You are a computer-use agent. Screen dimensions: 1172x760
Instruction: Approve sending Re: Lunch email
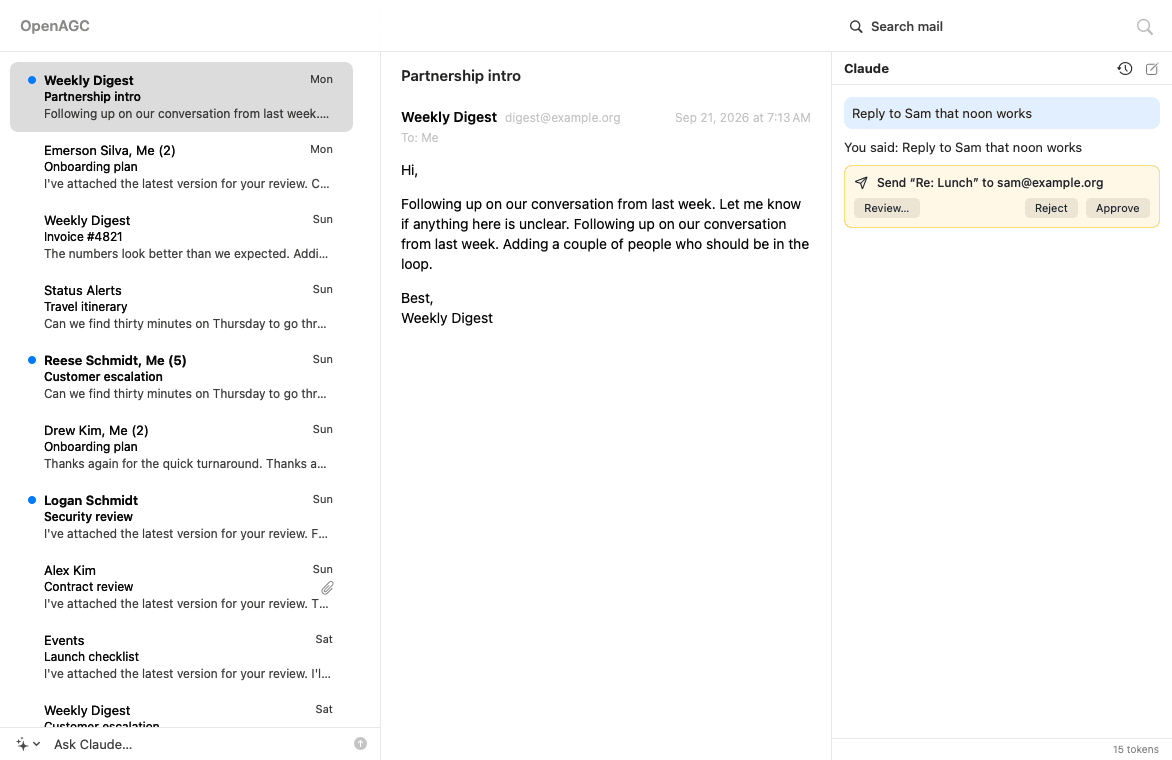tap(1117, 208)
